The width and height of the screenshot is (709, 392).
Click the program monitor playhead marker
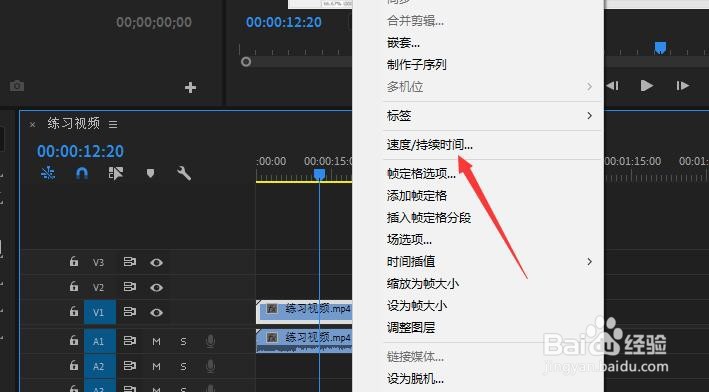tap(660, 47)
